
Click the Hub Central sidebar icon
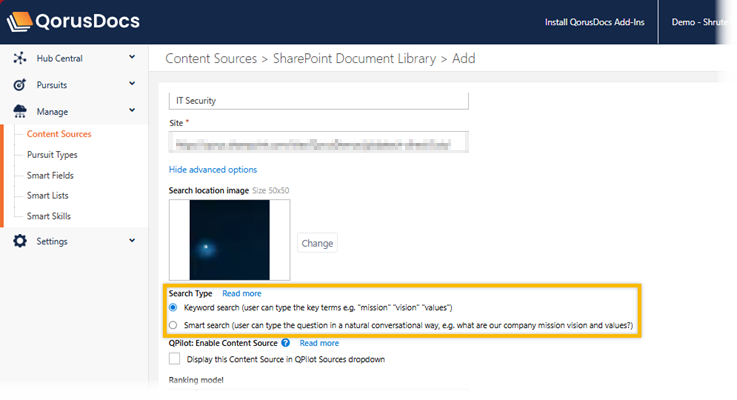pos(20,58)
